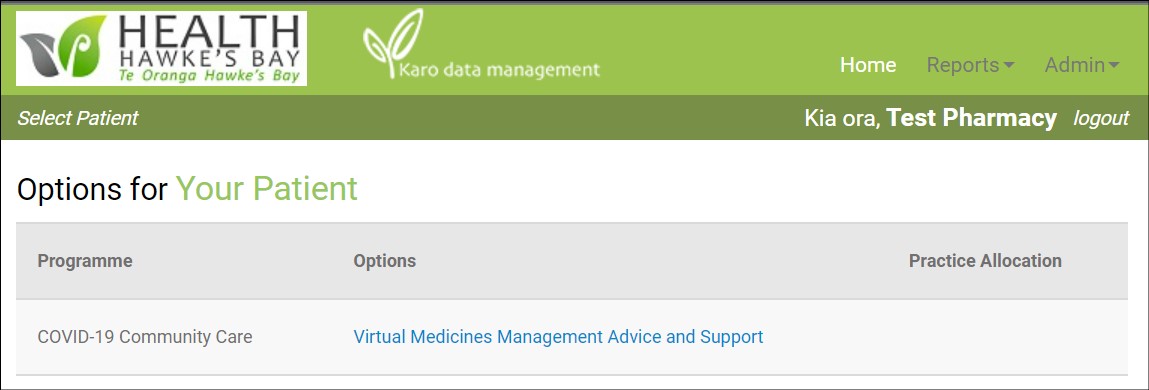Click the Practice Allocation column header
Viewport: 1149px width, 390px height.
click(x=985, y=261)
